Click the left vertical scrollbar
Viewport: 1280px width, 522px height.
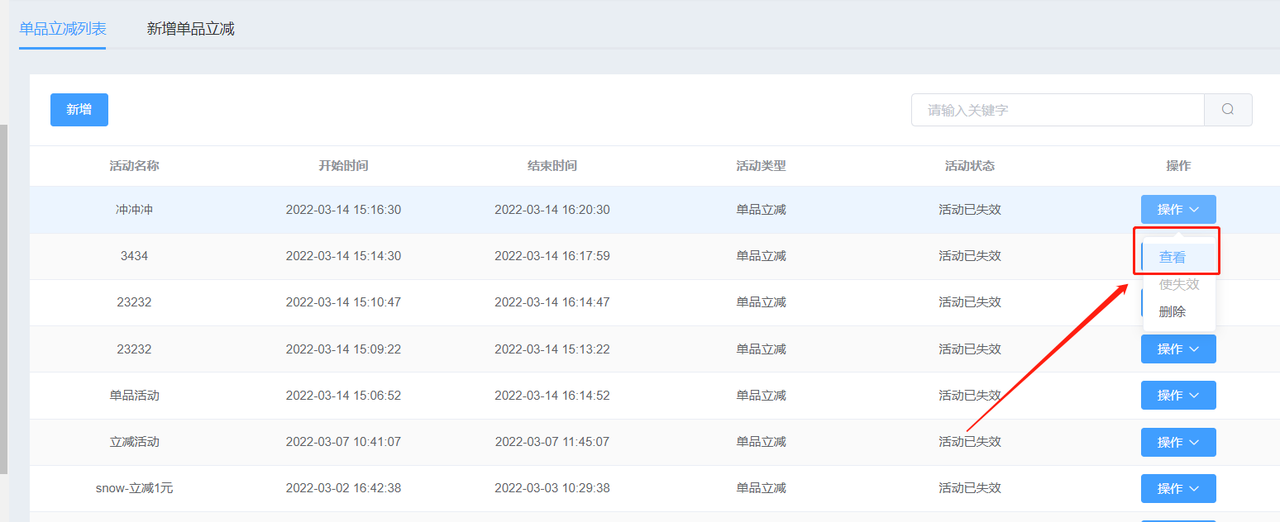tap(4, 300)
